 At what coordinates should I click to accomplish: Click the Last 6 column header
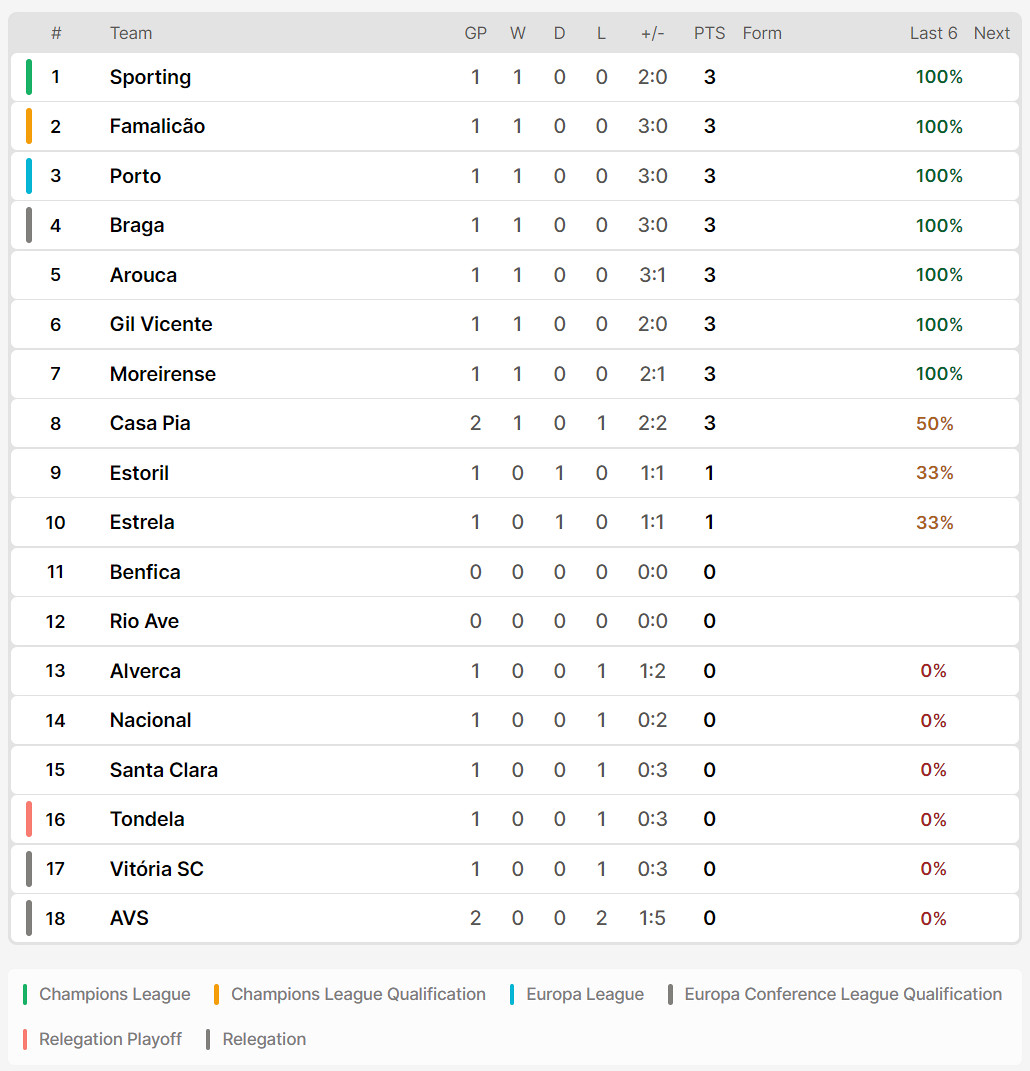[933, 33]
